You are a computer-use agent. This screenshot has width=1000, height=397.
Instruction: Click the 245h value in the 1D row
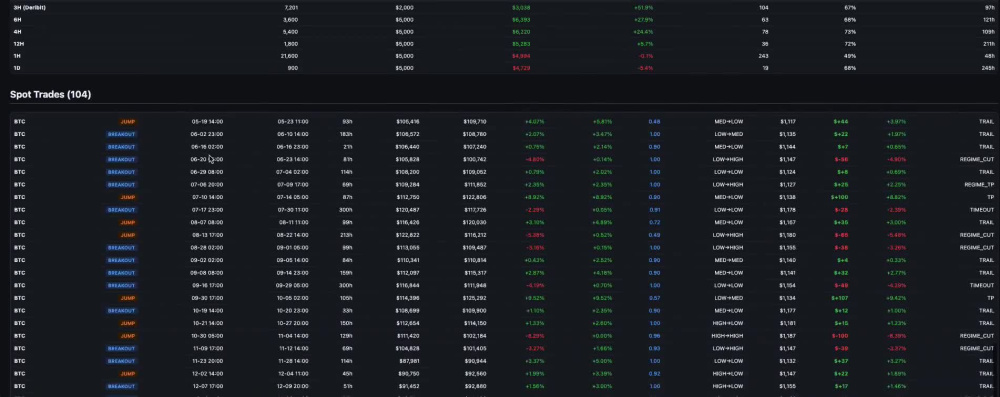(x=989, y=68)
